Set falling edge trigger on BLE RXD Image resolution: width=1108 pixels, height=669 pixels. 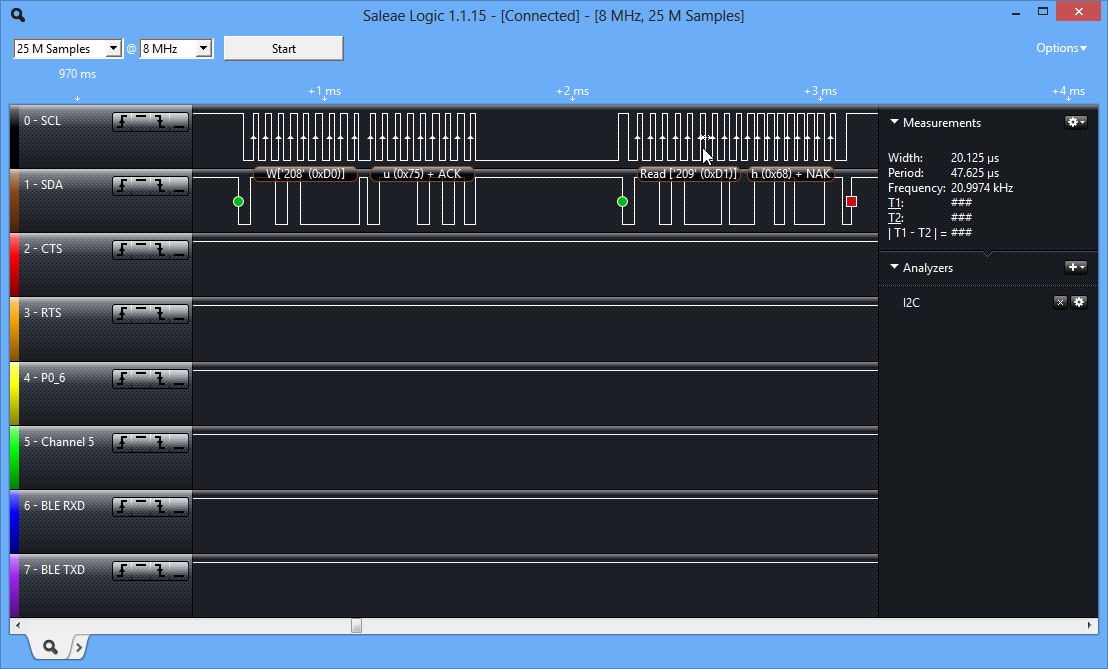tap(160, 507)
